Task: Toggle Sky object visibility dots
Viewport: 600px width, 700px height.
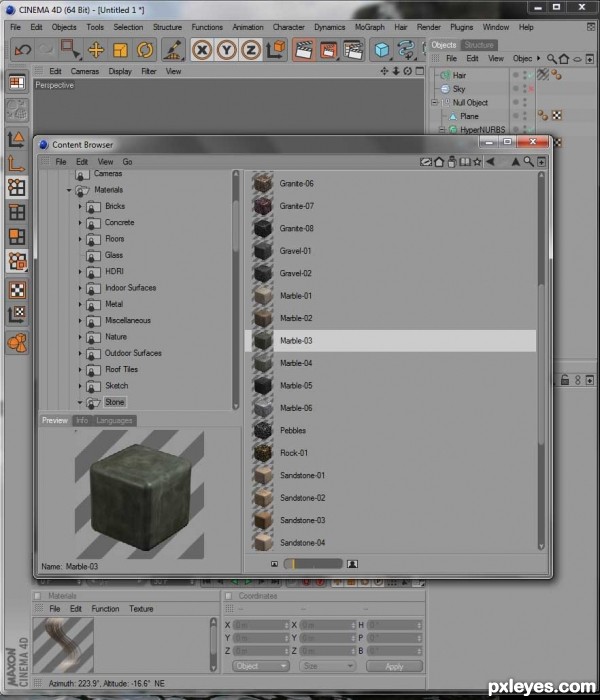Action: pos(525,89)
